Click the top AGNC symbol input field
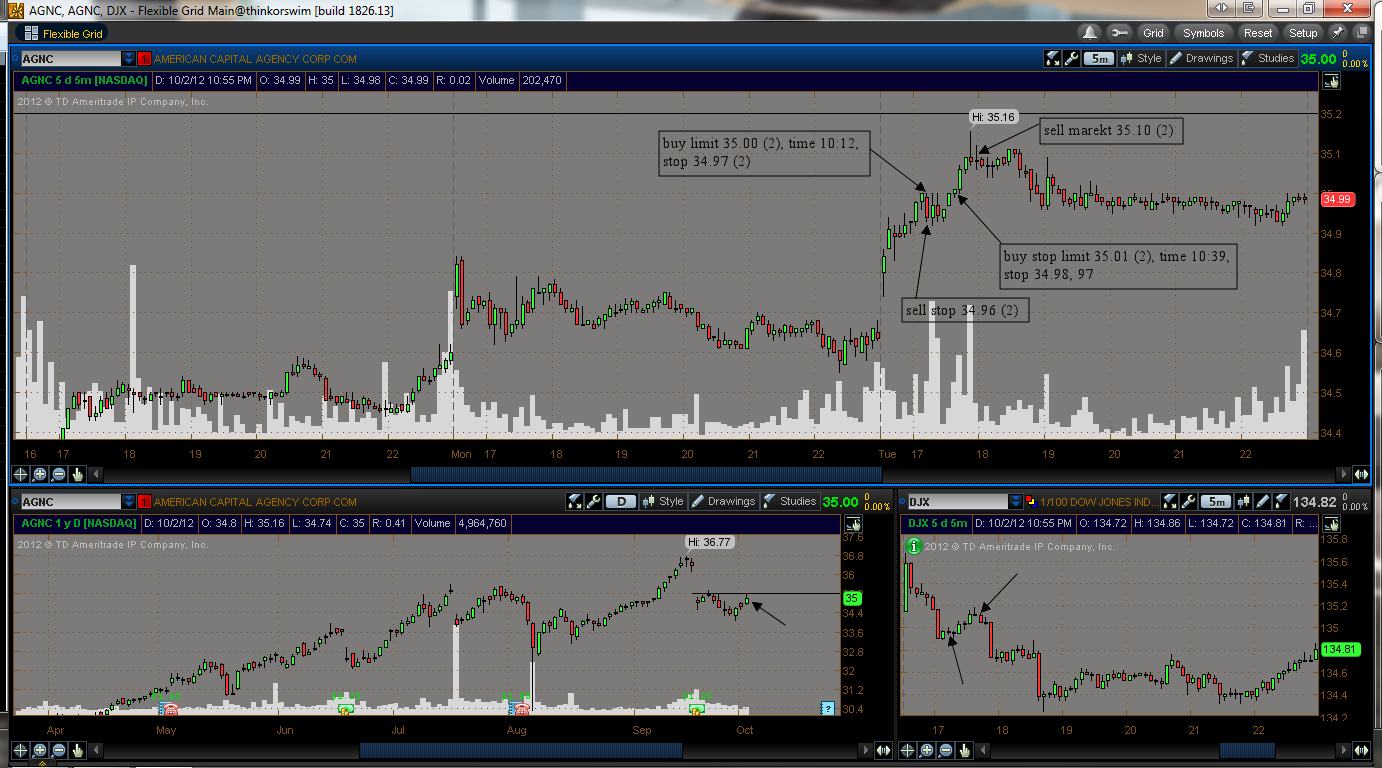Screen dimensions: 1382x768 (69, 59)
